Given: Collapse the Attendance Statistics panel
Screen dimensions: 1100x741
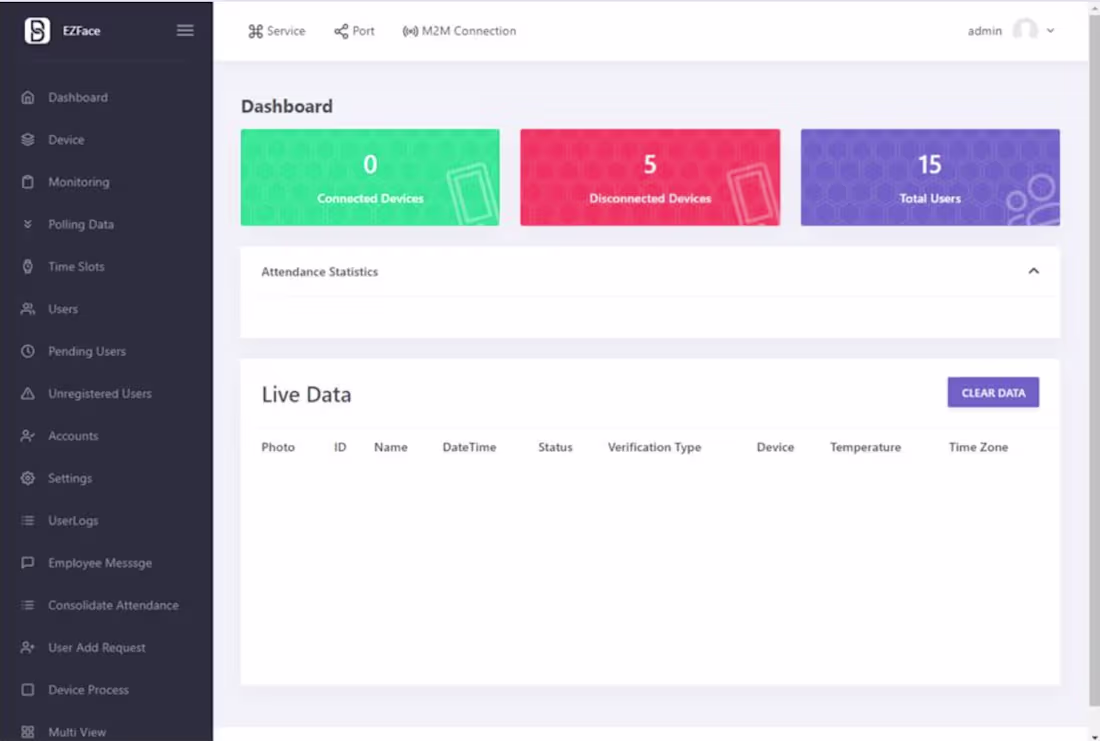Looking at the screenshot, I should (x=1033, y=270).
